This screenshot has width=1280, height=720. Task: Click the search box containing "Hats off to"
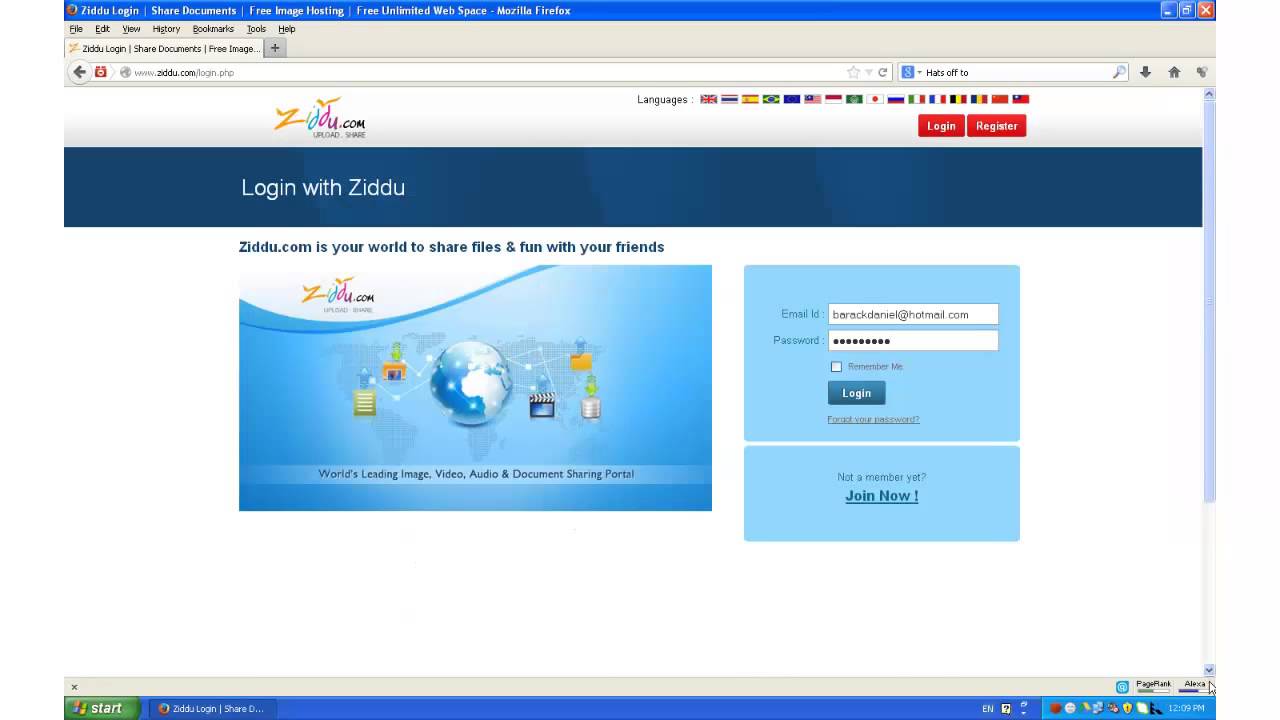click(x=1015, y=72)
